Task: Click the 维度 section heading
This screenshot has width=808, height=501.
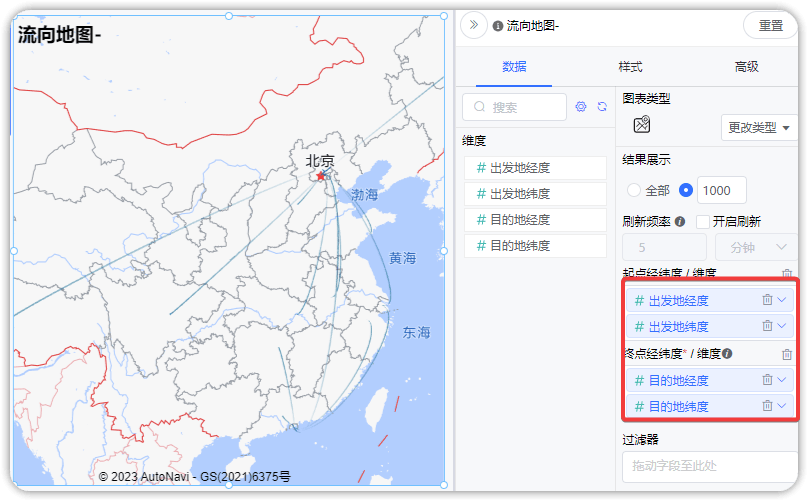Action: [474, 141]
